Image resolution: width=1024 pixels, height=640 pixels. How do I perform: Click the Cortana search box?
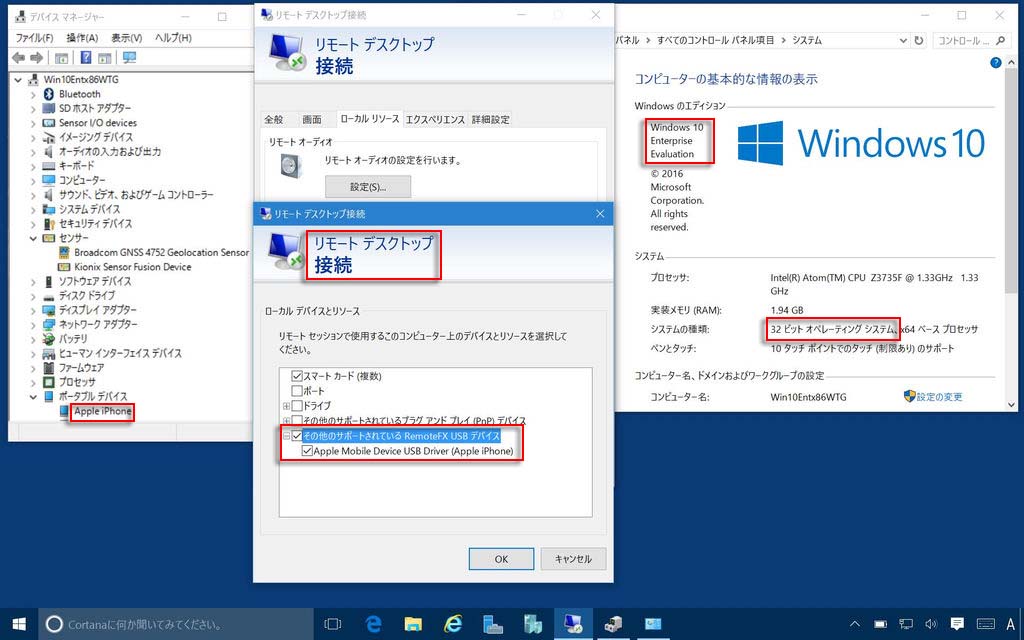pyautogui.click(x=176, y=624)
